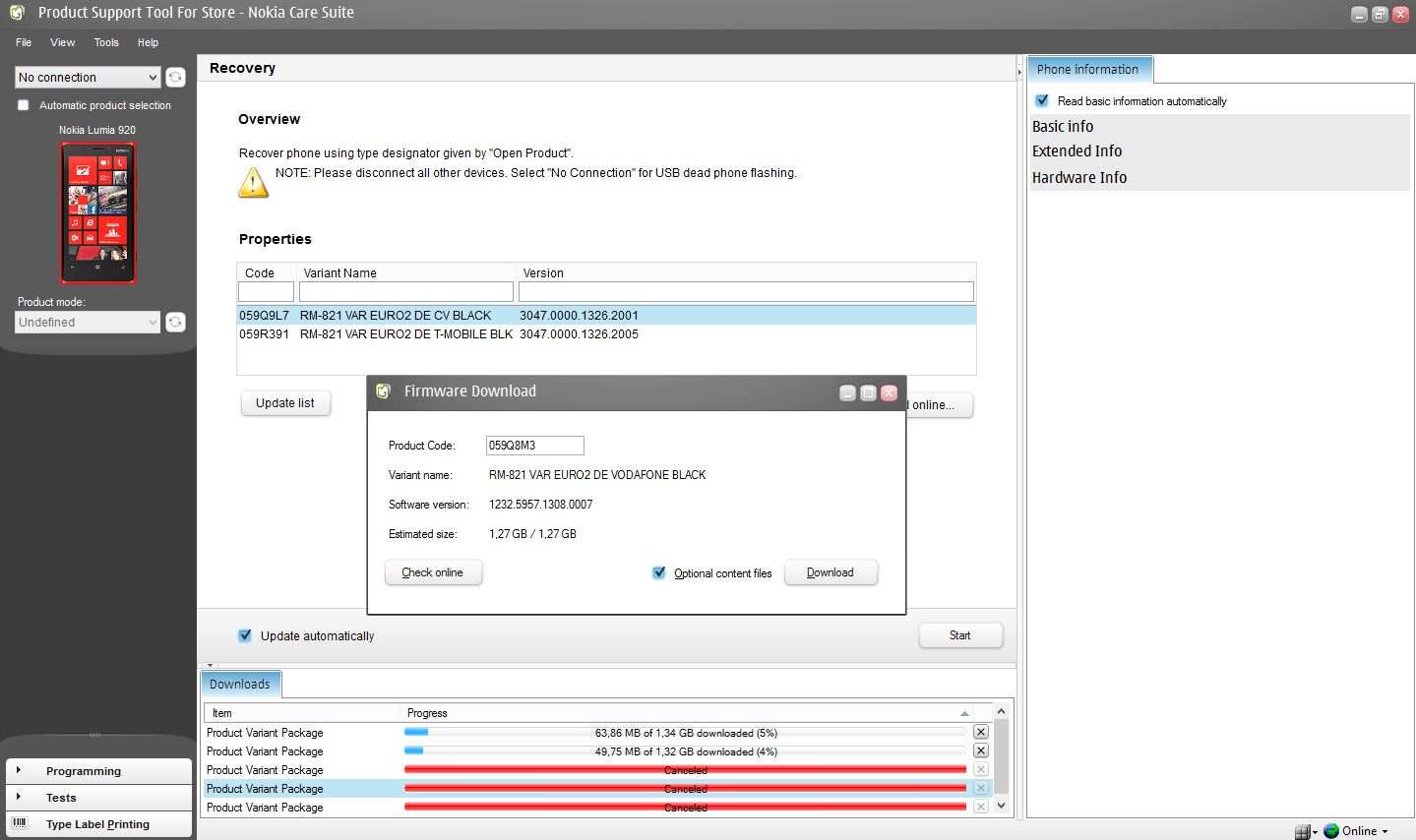Minimize the Firmware Download dialog
This screenshot has width=1416, height=840.
847,392
